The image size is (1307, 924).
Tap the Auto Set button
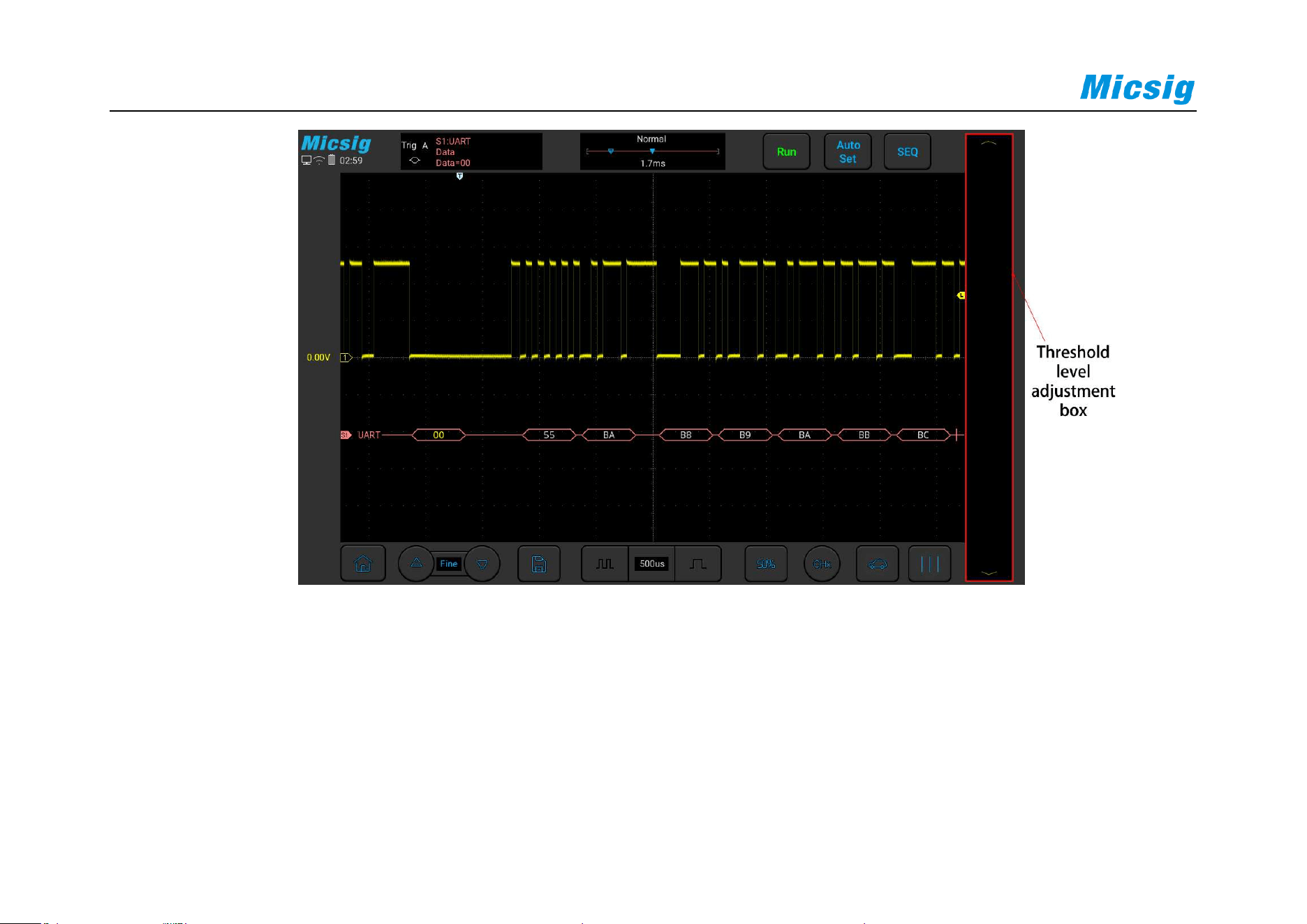point(848,151)
